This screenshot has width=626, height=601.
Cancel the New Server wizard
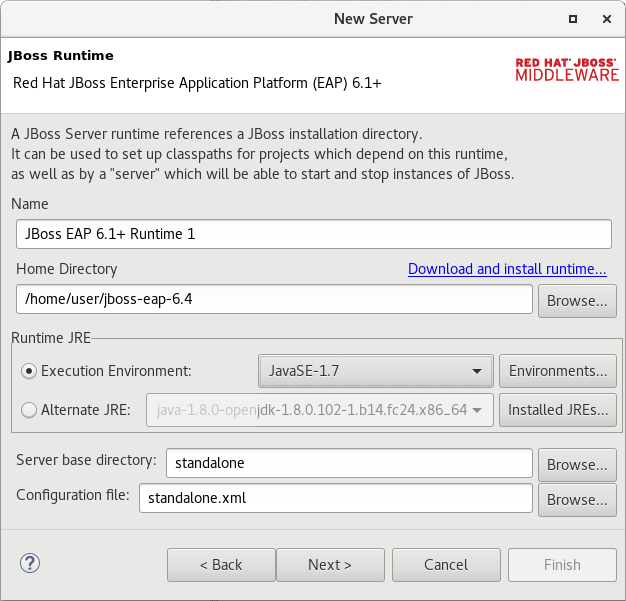click(x=446, y=565)
